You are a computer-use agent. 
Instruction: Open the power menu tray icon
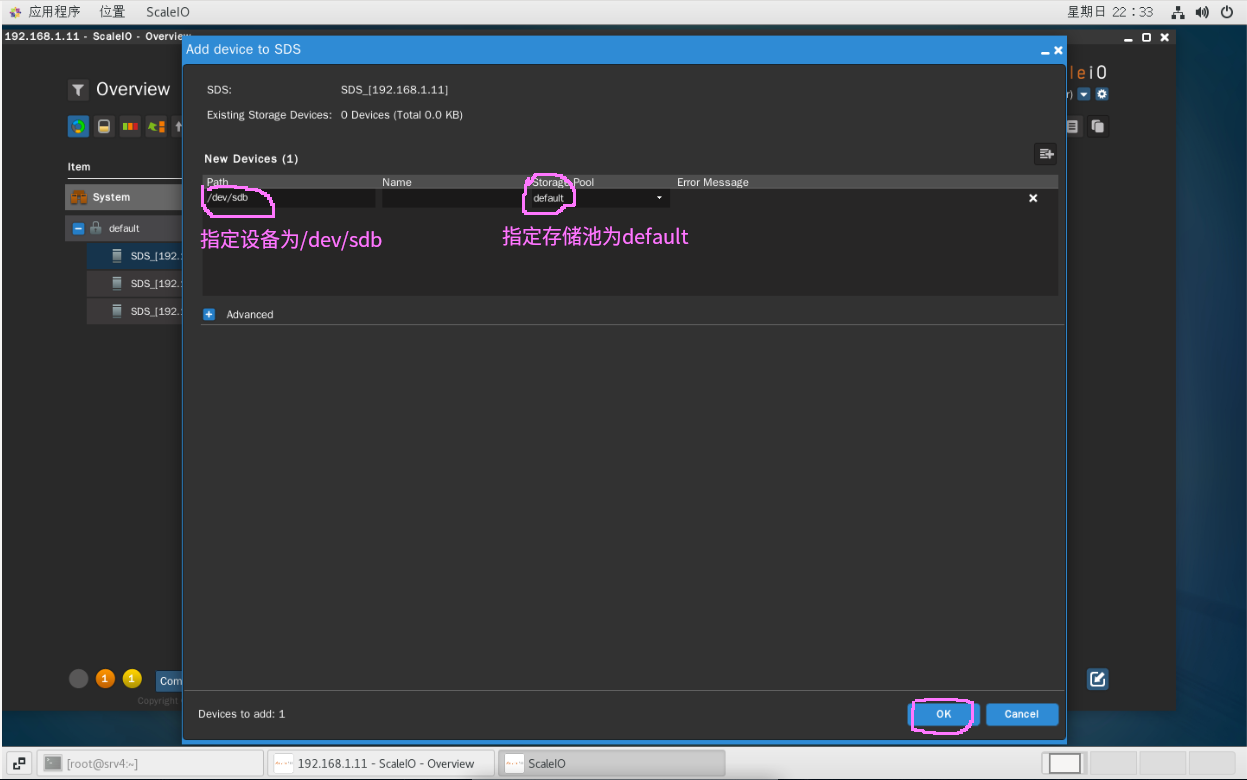[x=1227, y=12]
